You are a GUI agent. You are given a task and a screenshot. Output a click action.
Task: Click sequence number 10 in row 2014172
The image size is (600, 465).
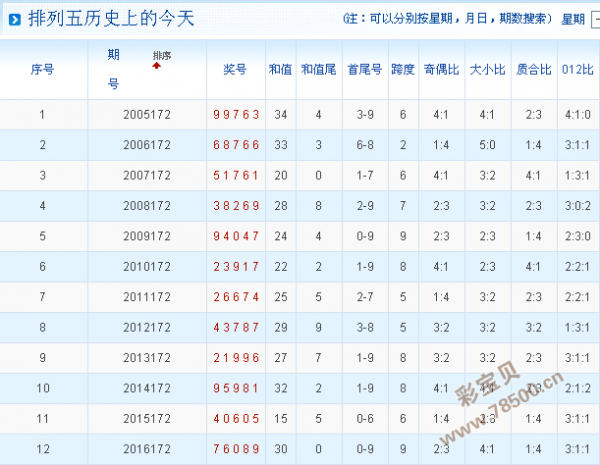pyautogui.click(x=43, y=388)
